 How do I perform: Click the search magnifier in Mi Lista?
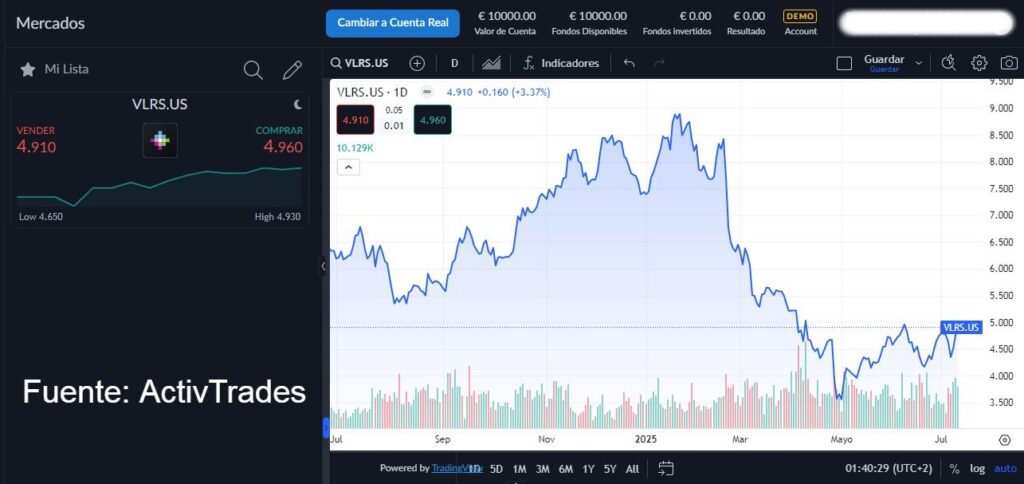point(254,70)
